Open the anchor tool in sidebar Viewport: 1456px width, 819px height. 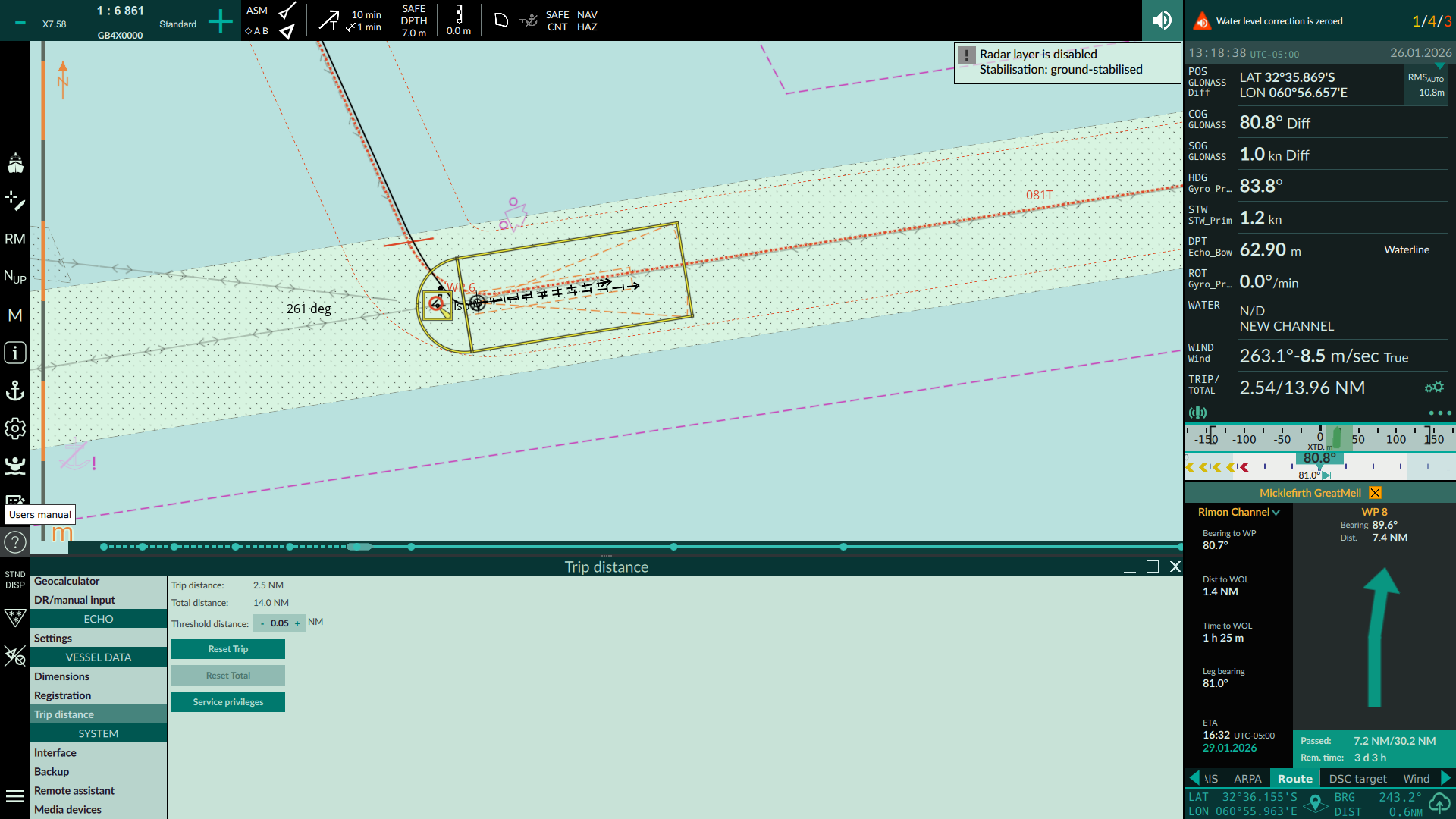[x=15, y=391]
